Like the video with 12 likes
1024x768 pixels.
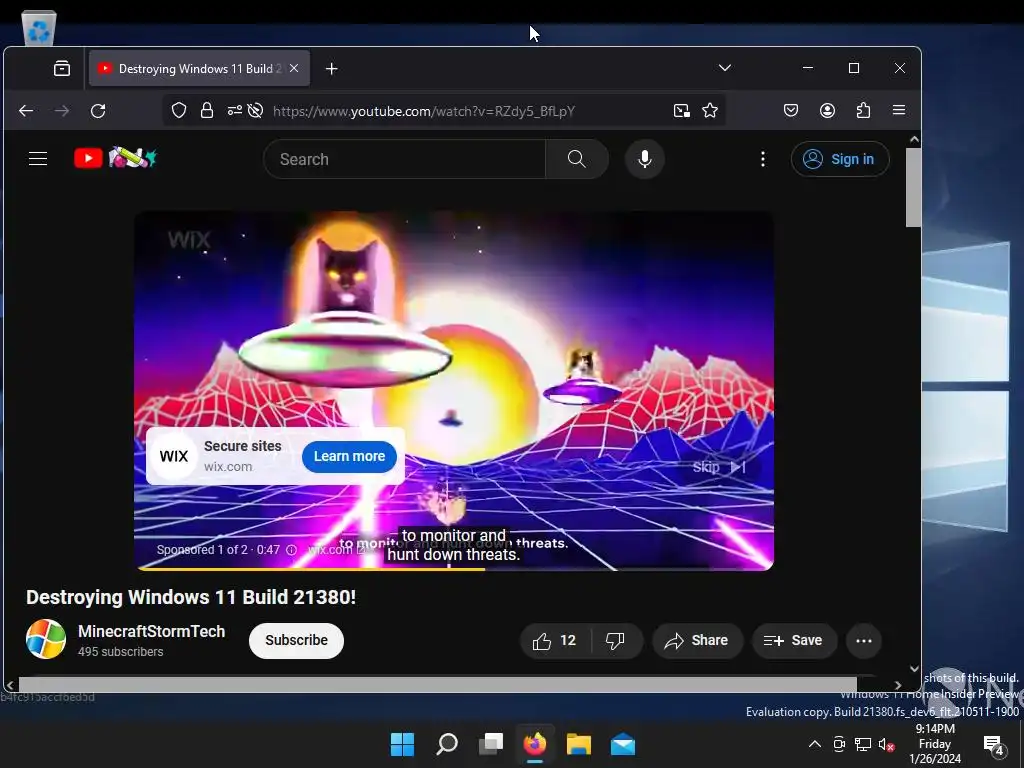click(555, 641)
